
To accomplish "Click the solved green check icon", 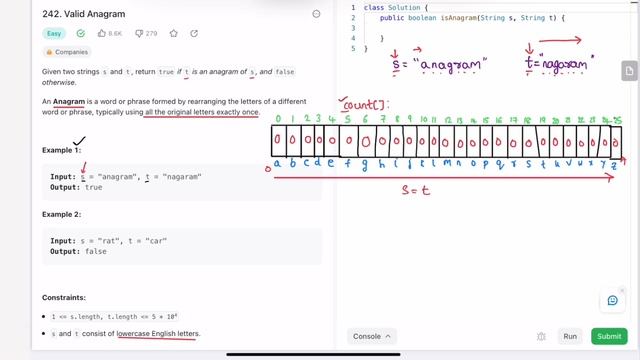I will [81, 33].
